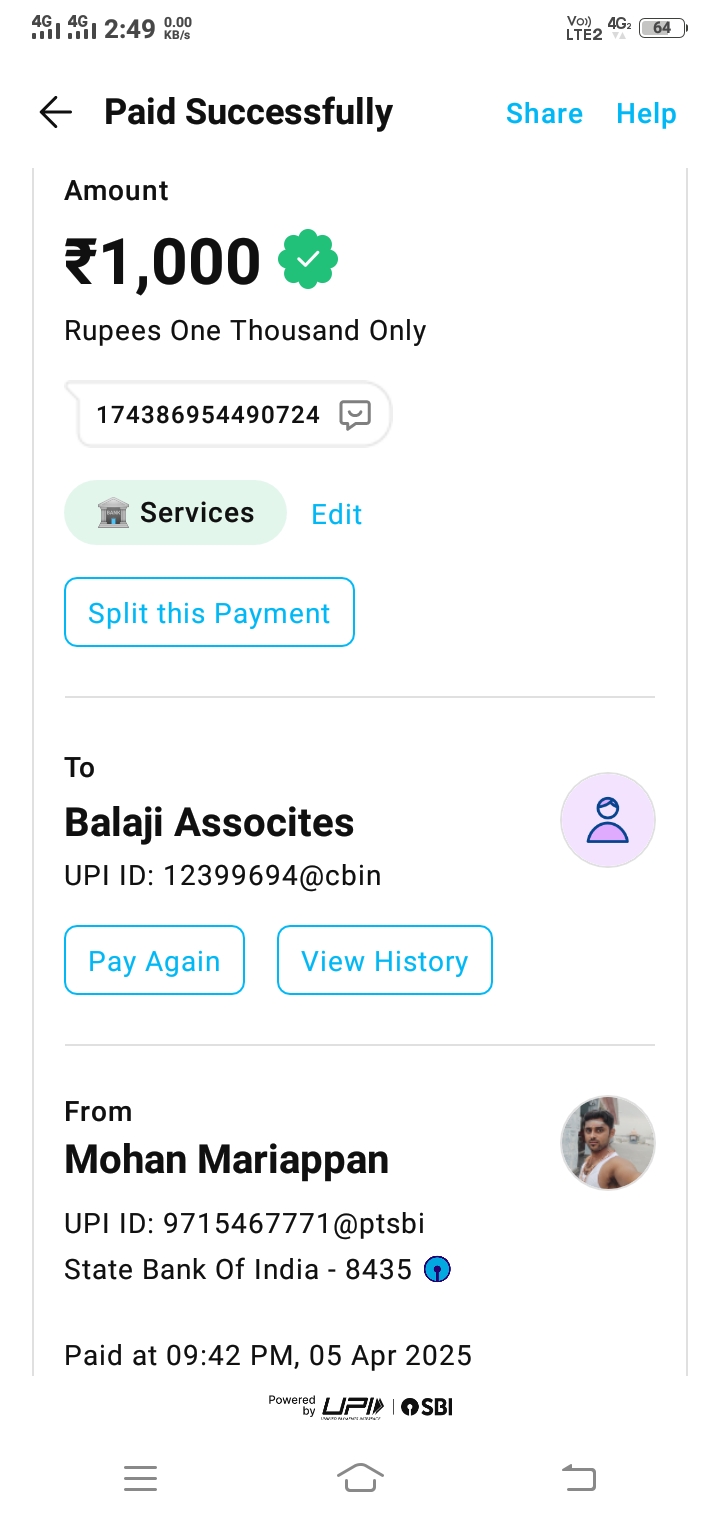Tap the battery indicator in status bar
Image resolution: width=720 pixels, height=1520 pixels.
pos(662,28)
